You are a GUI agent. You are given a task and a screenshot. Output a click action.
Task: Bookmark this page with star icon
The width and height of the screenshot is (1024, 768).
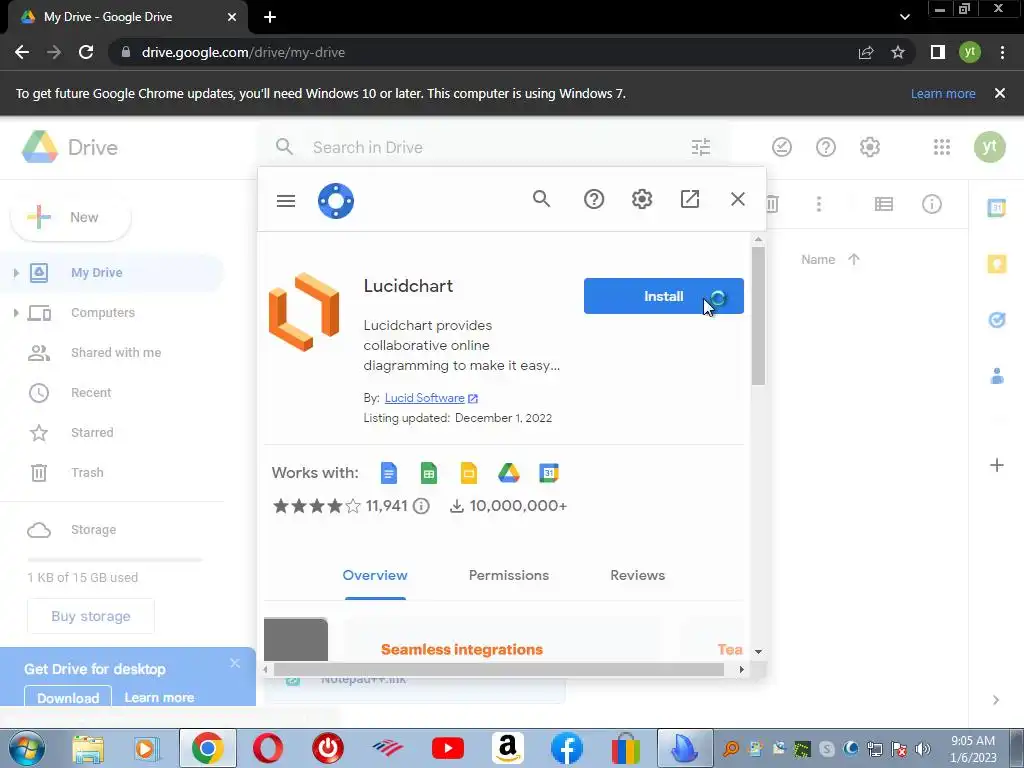tap(898, 52)
